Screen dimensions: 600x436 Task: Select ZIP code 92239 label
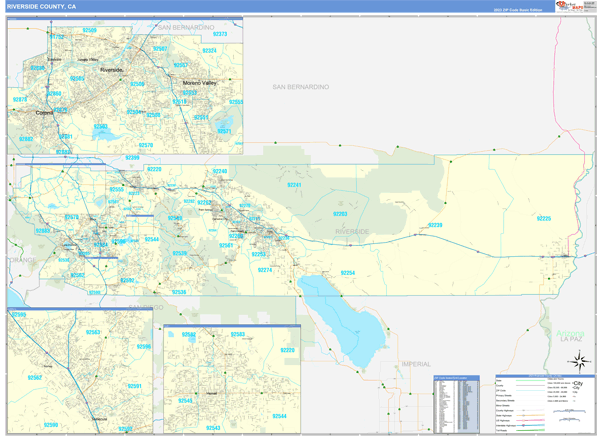click(434, 226)
